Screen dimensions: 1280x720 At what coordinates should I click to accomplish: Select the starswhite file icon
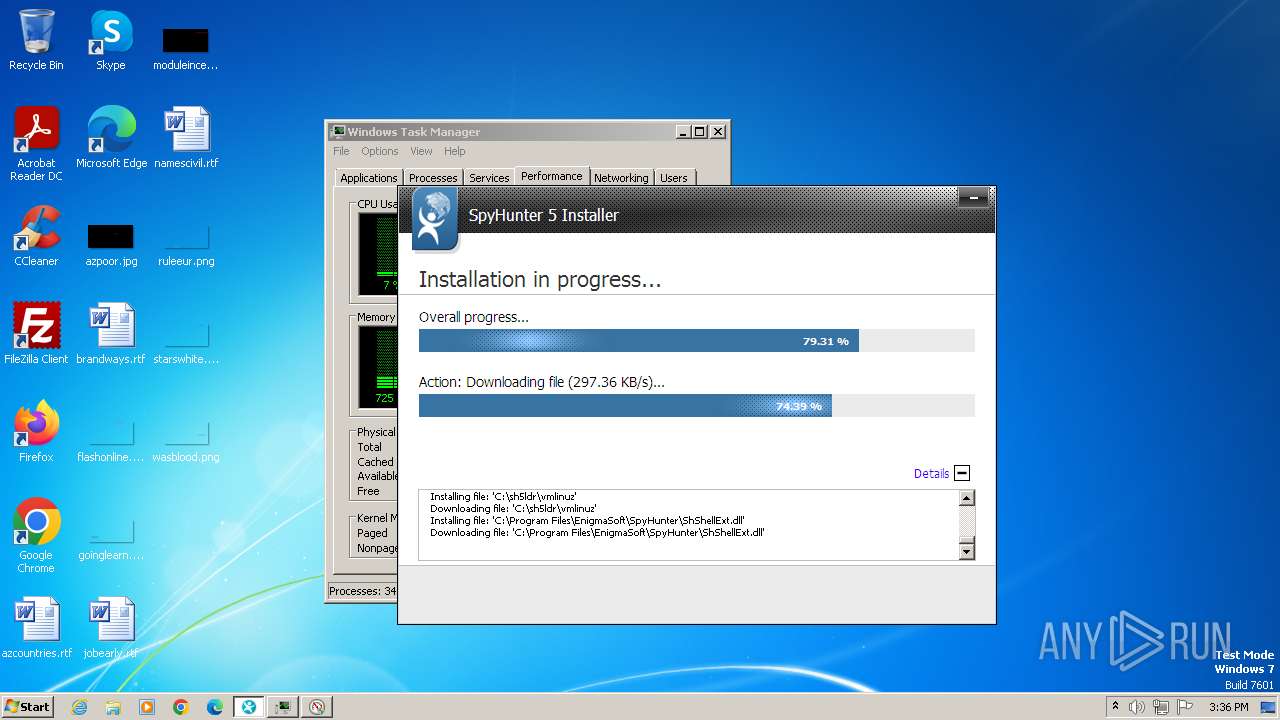click(x=186, y=342)
